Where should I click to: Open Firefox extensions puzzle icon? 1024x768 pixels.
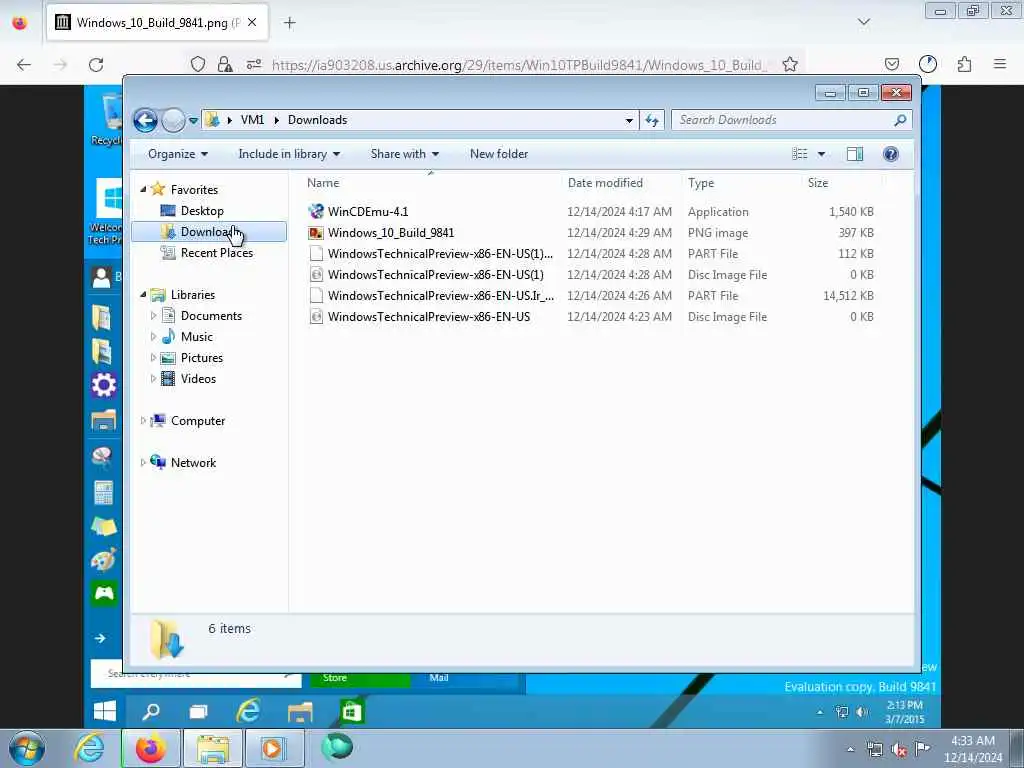pos(964,64)
